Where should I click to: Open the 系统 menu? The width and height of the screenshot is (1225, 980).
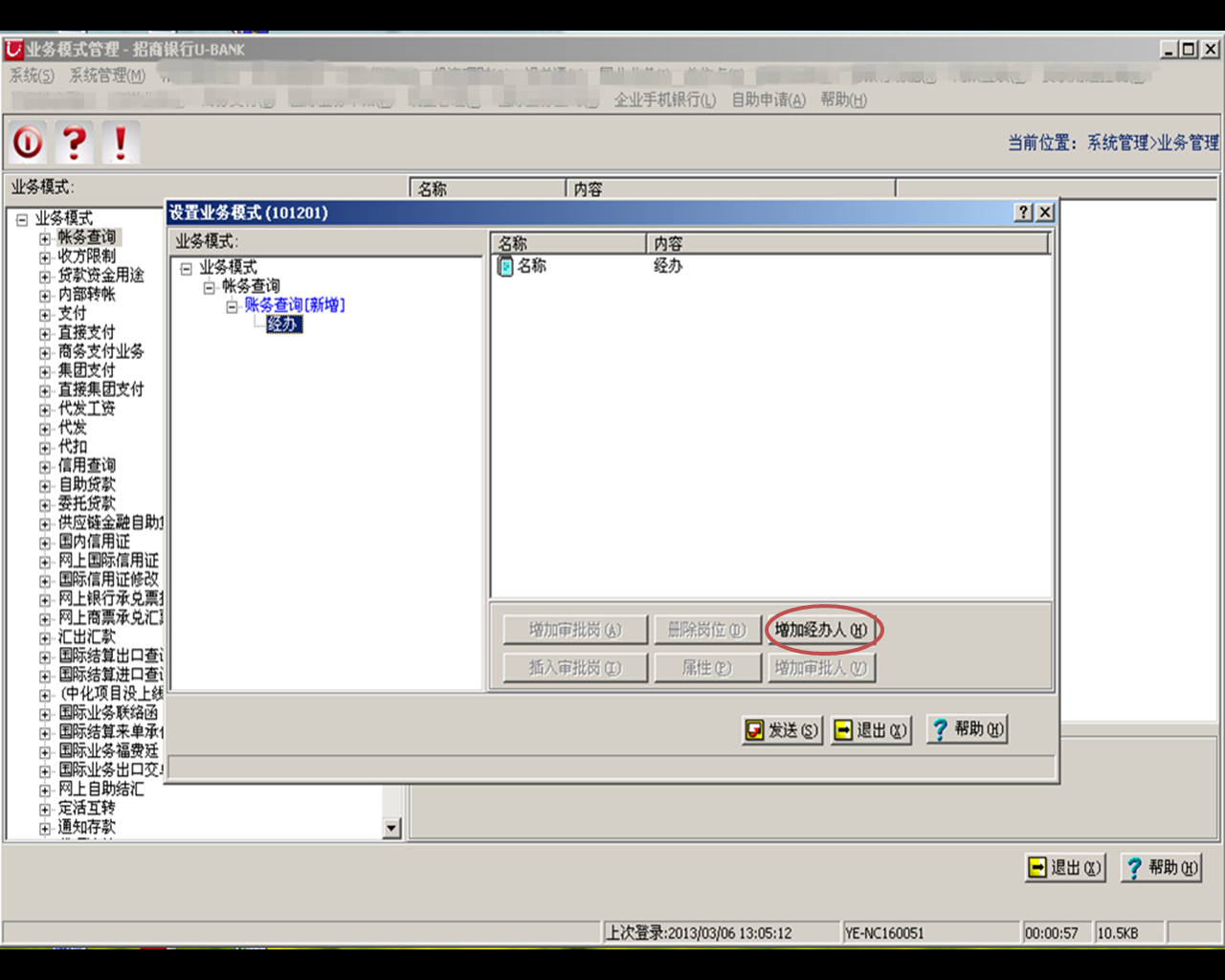[32, 75]
